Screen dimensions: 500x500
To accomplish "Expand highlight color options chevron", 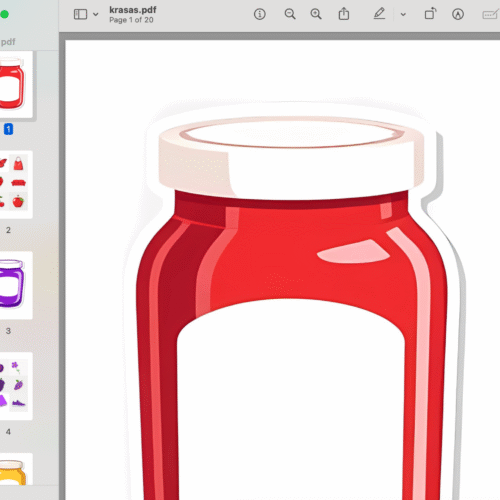I will [403, 15].
